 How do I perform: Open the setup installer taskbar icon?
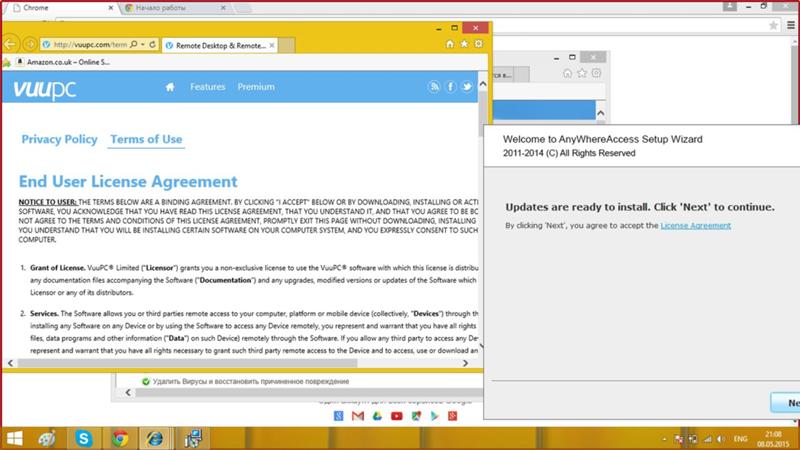193,438
